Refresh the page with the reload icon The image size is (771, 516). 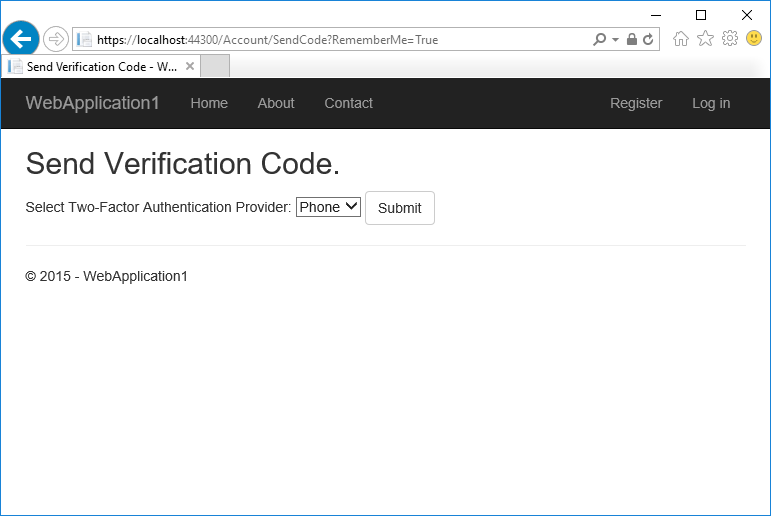point(648,40)
